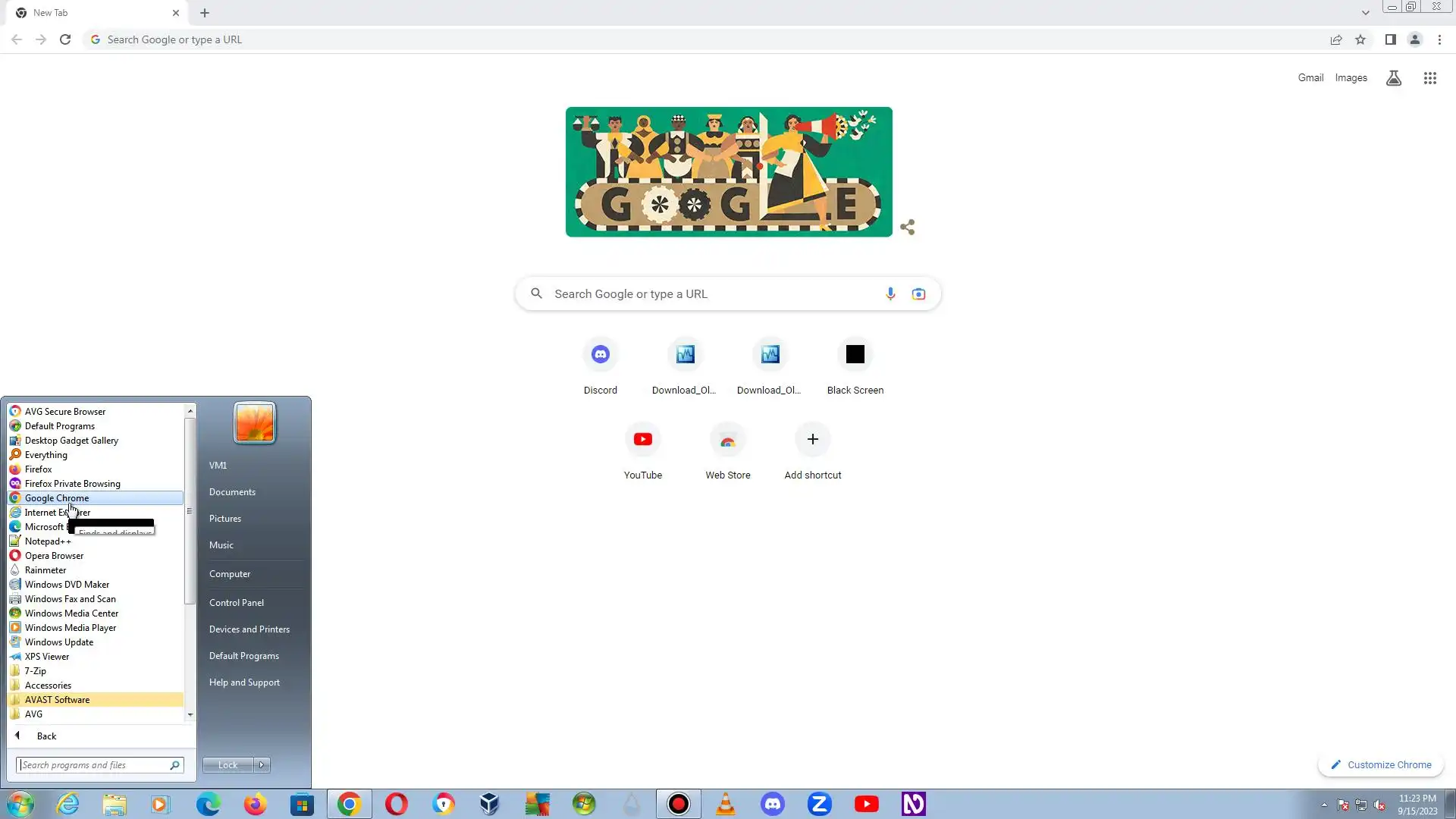Image resolution: width=1456 pixels, height=819 pixels.
Task: Focus the Search programs and files box
Action: click(x=93, y=765)
